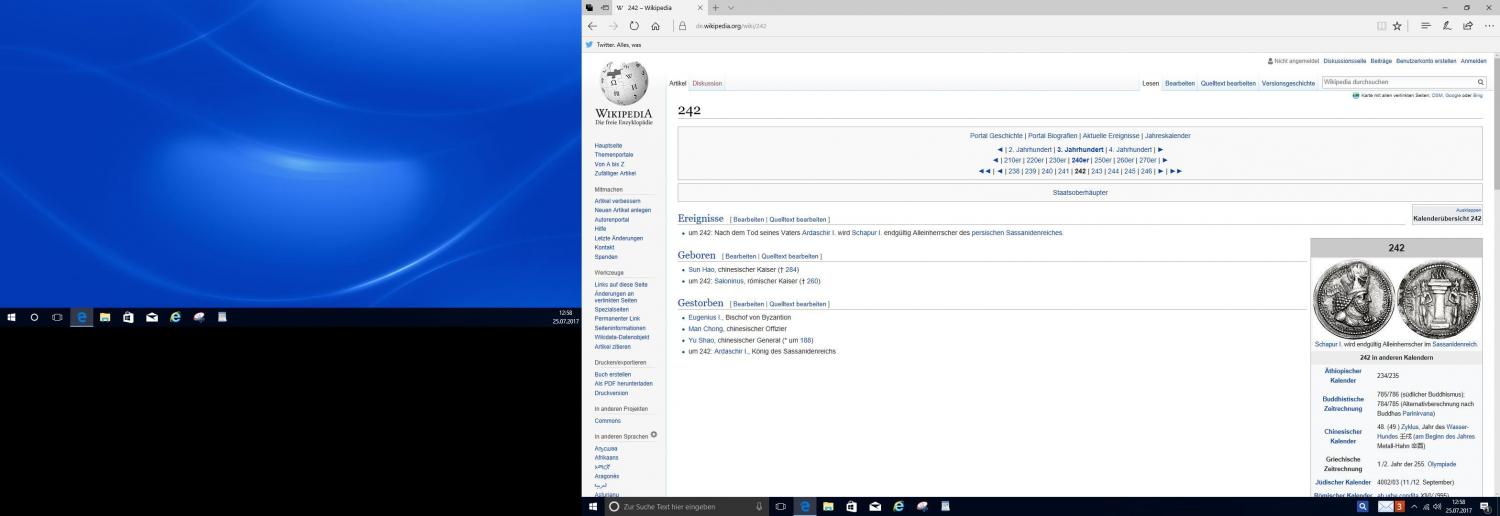Go back using Edge's back arrow
1500x516 pixels.
pyautogui.click(x=592, y=26)
